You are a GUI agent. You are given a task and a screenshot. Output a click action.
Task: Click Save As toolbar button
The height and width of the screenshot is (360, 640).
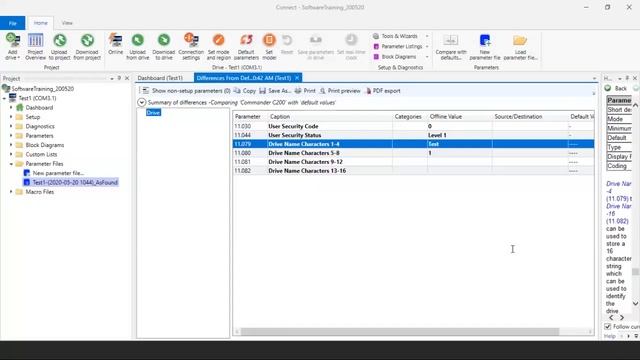pyautogui.click(x=275, y=91)
